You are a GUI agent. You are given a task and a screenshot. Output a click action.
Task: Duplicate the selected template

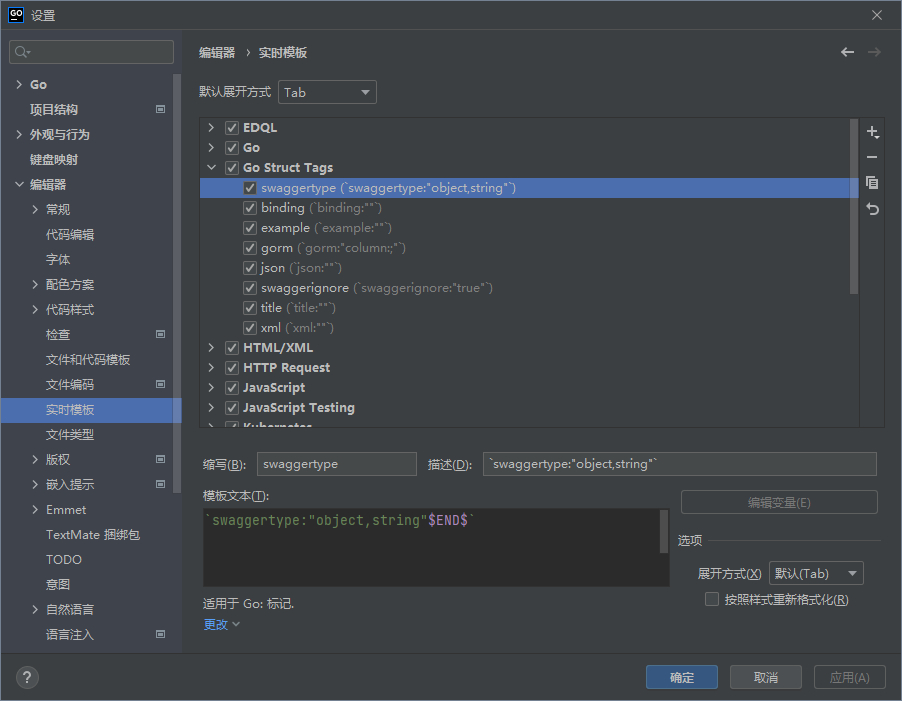871,182
